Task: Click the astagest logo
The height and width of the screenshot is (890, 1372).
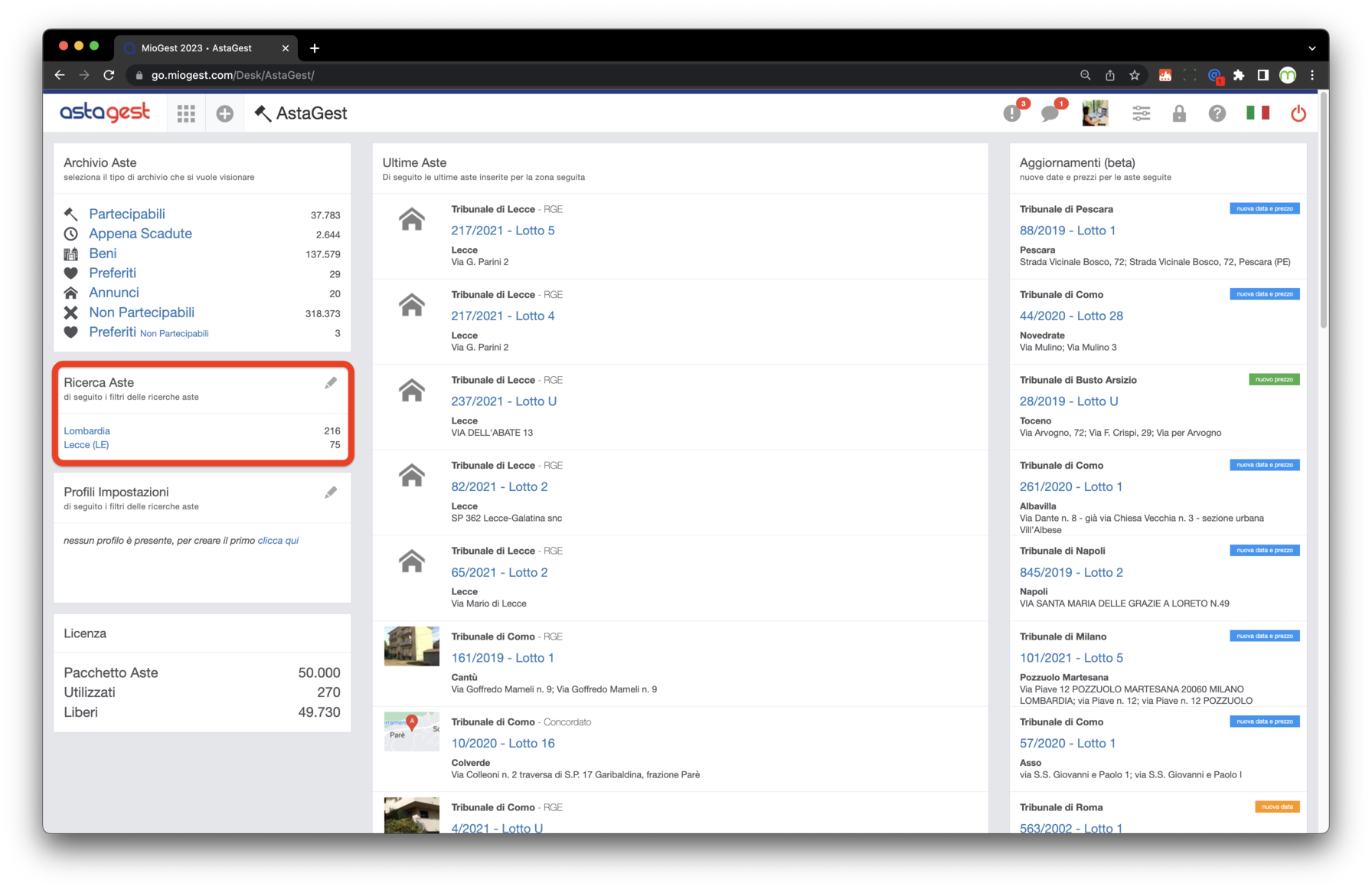Action: 105,113
